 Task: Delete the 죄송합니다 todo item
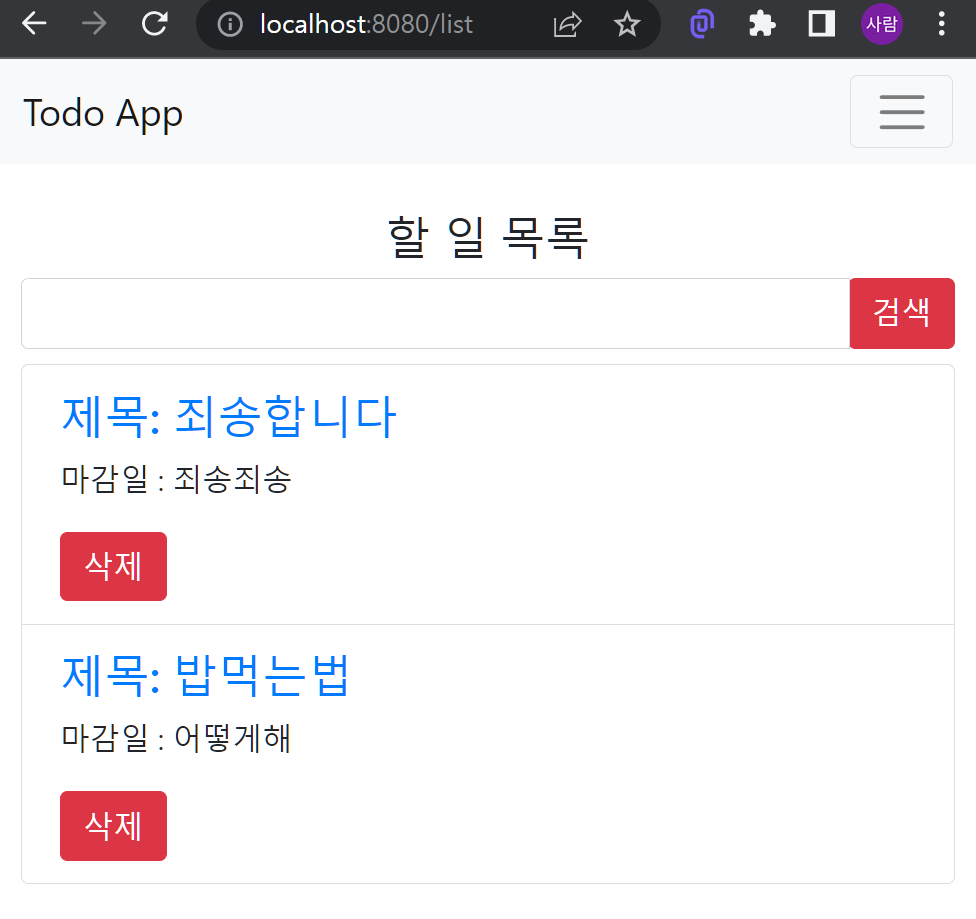113,566
